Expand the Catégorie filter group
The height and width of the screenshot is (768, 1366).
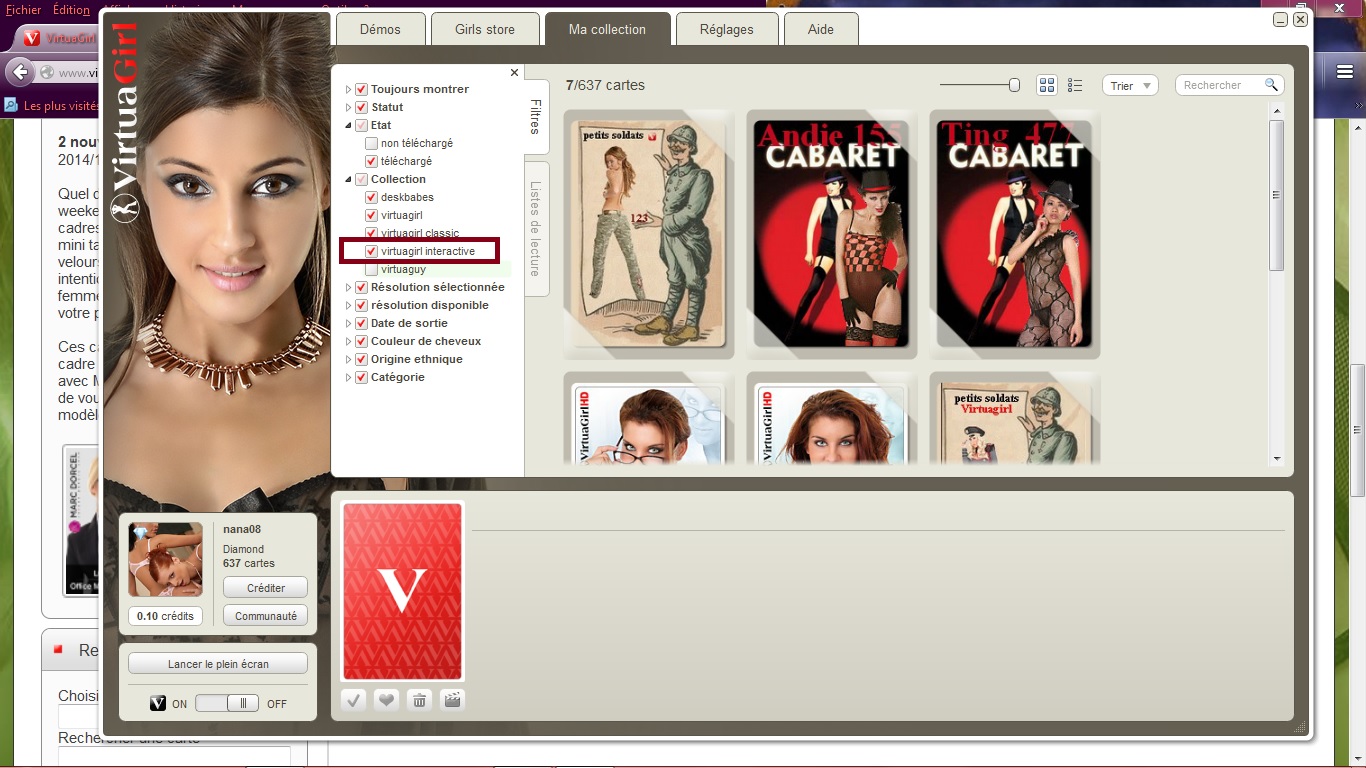tap(349, 377)
